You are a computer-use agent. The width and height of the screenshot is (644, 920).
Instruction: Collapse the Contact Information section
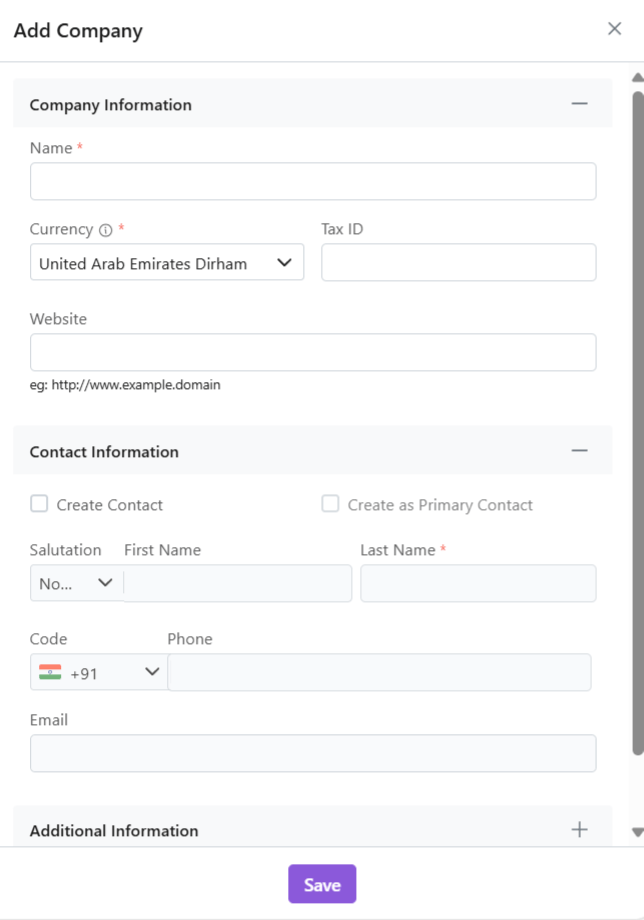tap(579, 451)
